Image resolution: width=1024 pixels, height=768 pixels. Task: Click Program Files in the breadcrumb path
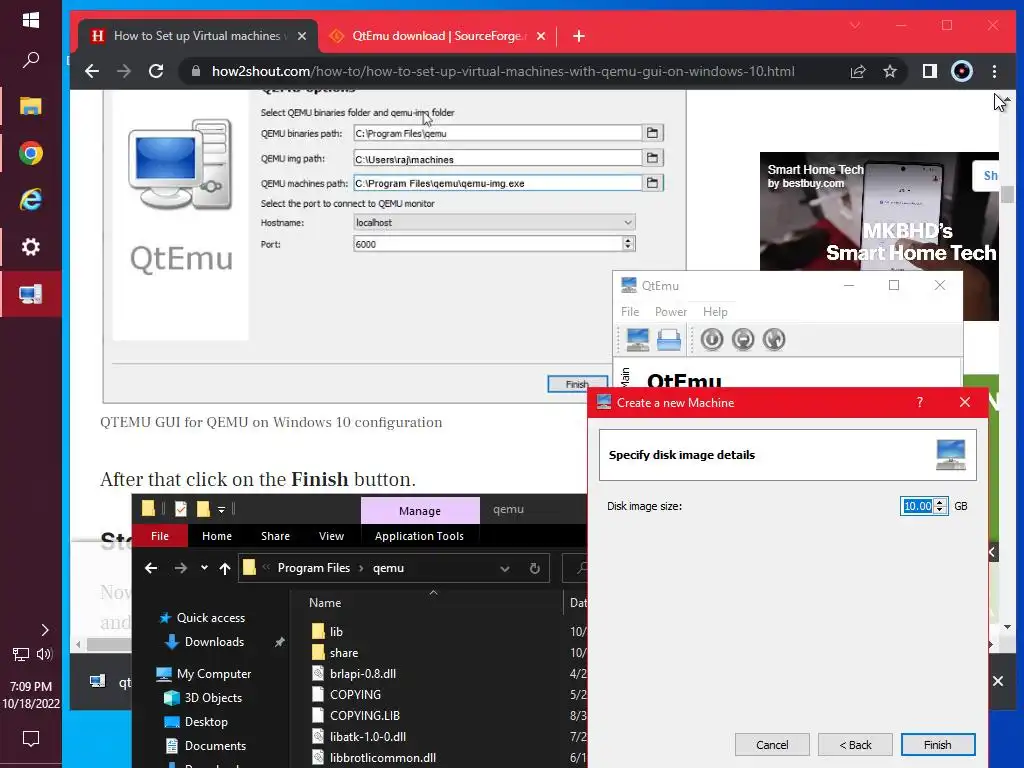313,568
